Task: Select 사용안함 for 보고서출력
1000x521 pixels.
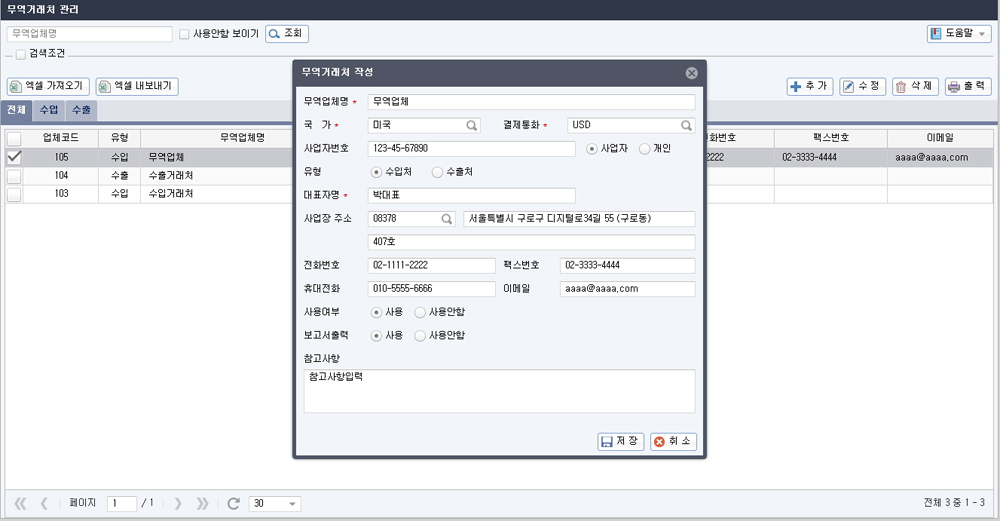Action: pyautogui.click(x=420, y=335)
